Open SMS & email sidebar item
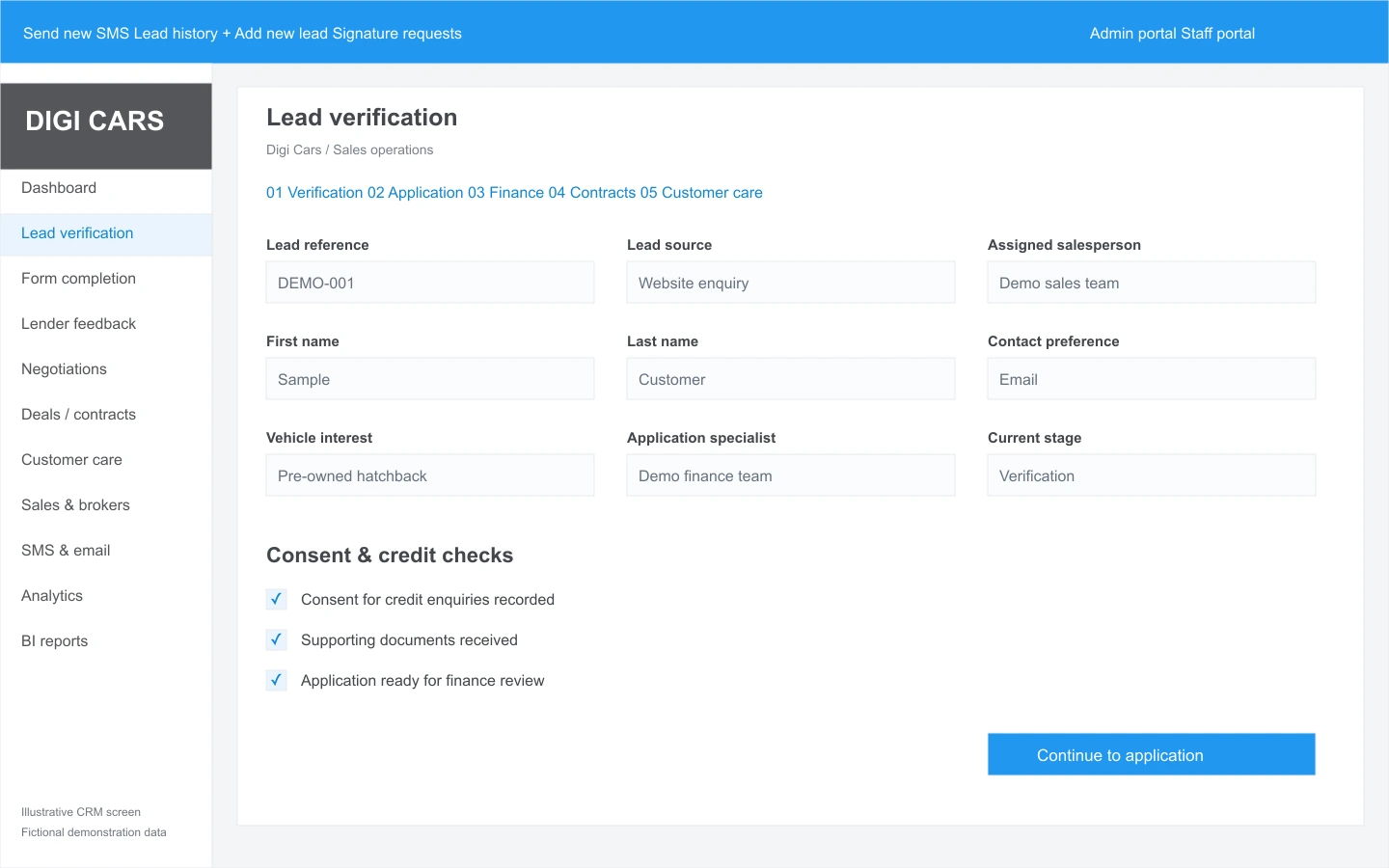 click(106, 551)
